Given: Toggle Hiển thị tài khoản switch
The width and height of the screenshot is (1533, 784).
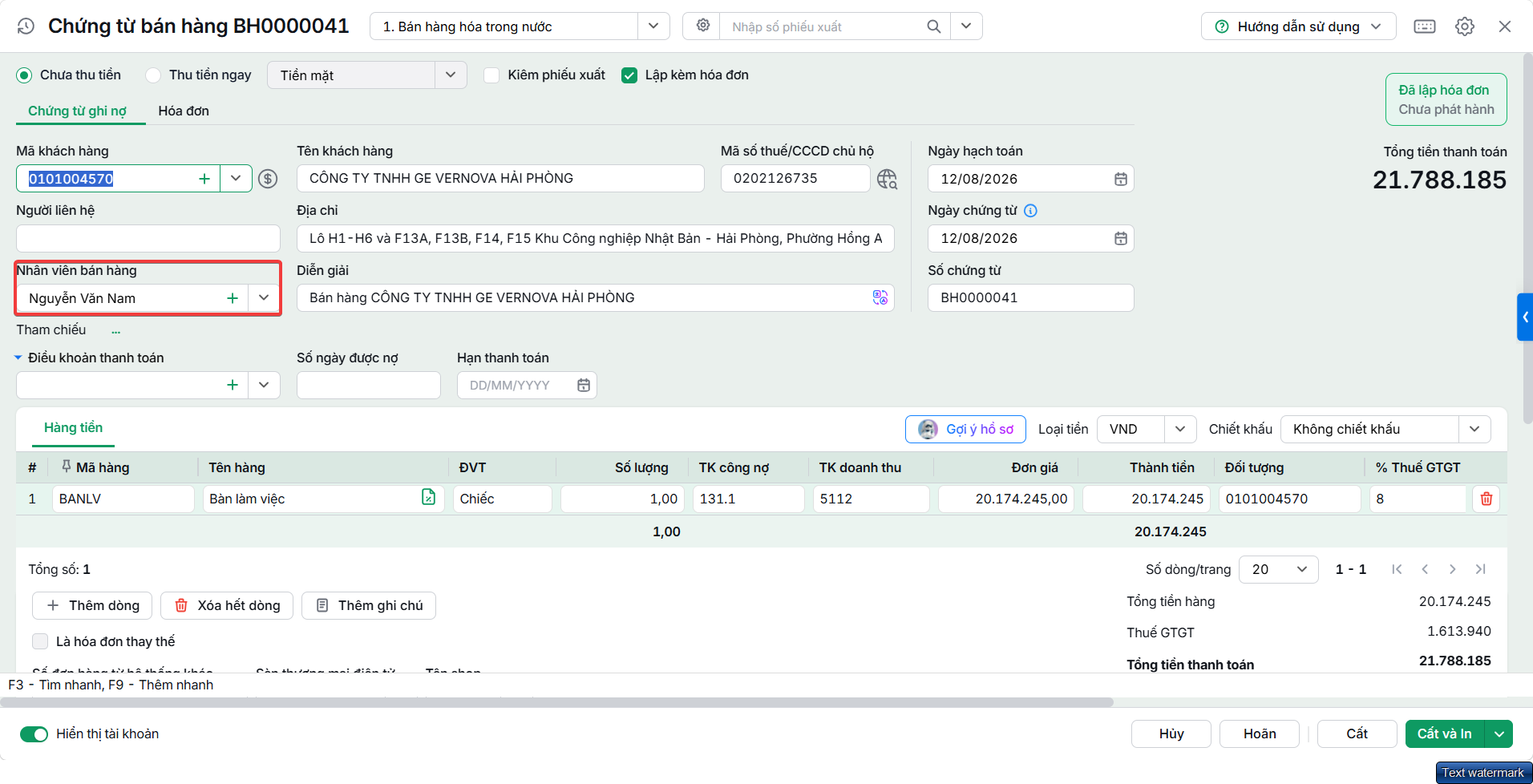Looking at the screenshot, I should 34,734.
